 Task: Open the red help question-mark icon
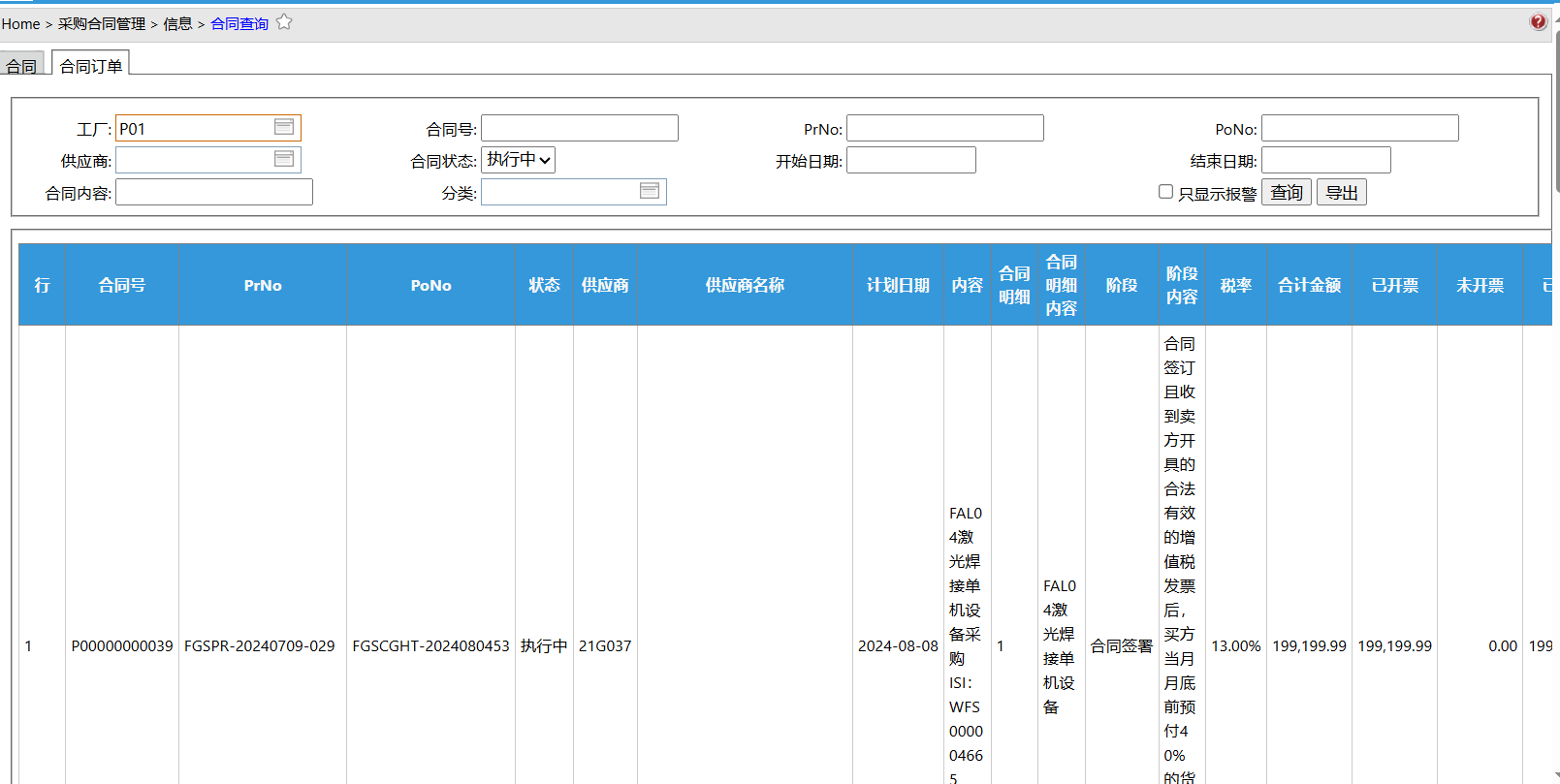coord(1538,21)
